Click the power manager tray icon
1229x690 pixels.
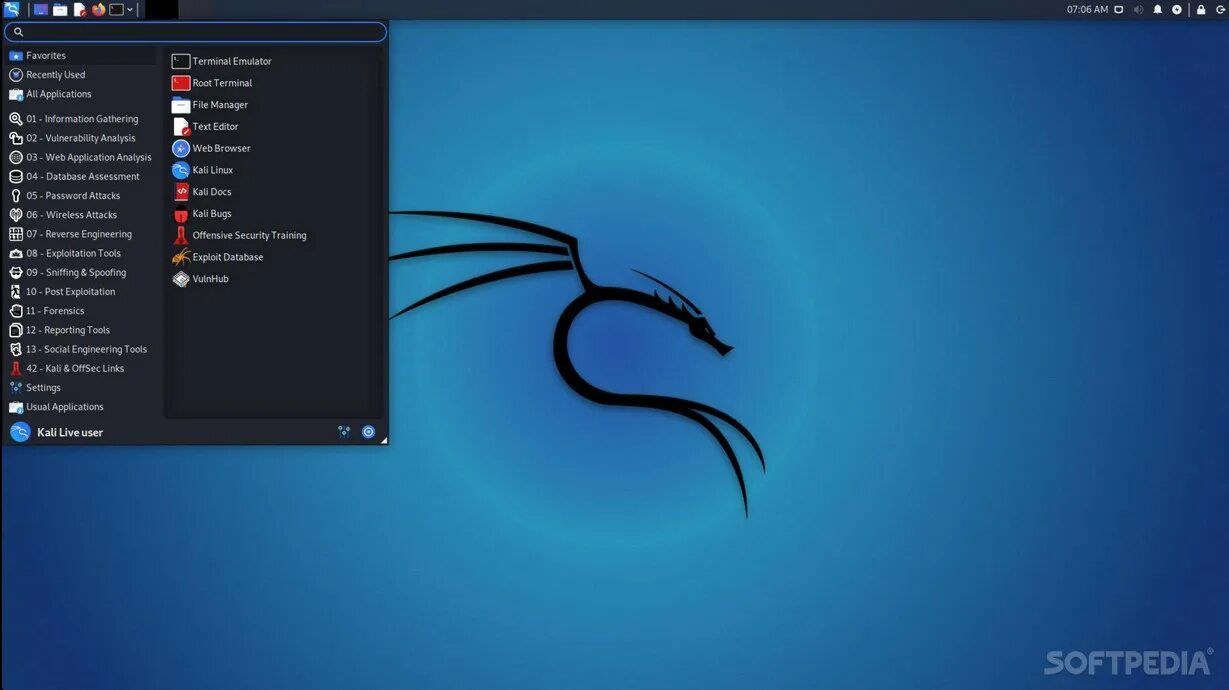click(1177, 9)
